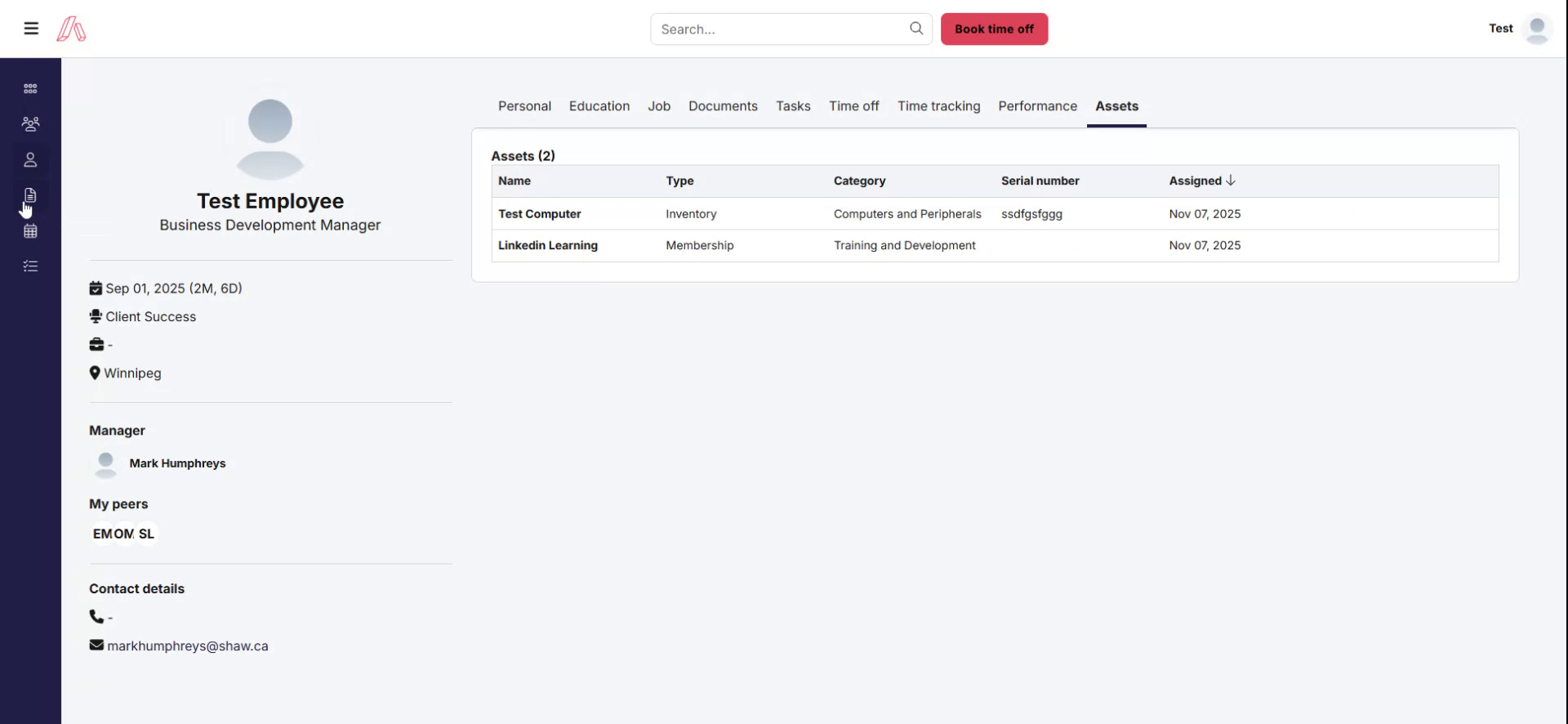Image resolution: width=1568 pixels, height=724 pixels.
Task: Click the search magnifier icon
Action: click(916, 29)
